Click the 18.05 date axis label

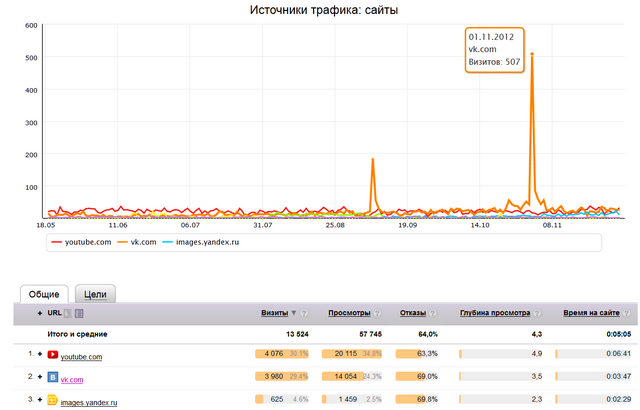click(x=45, y=225)
